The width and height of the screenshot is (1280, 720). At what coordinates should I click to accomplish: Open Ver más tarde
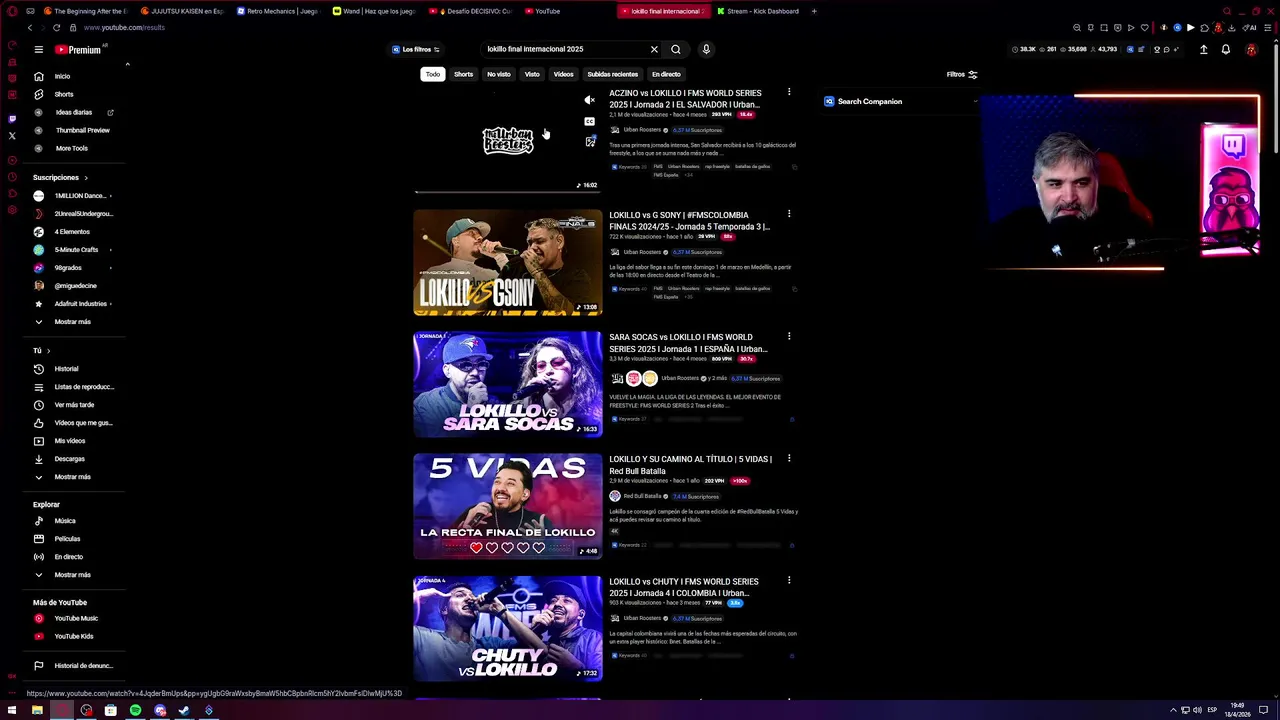click(x=79, y=405)
